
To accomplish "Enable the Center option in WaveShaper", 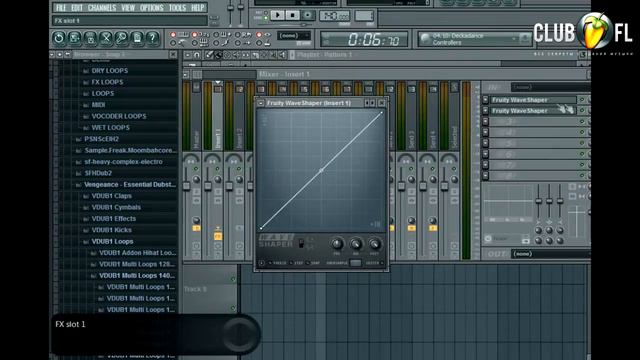I will tap(375, 263).
